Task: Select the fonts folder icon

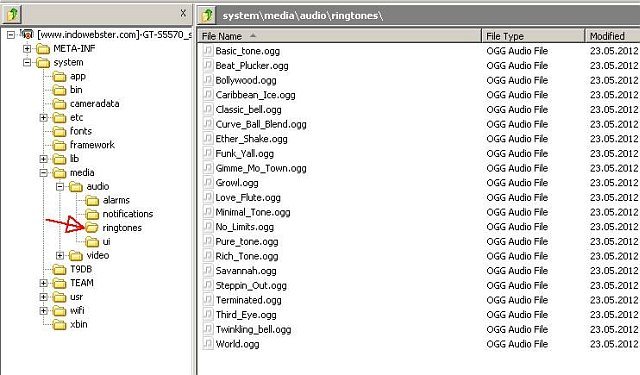Action: tap(60, 131)
